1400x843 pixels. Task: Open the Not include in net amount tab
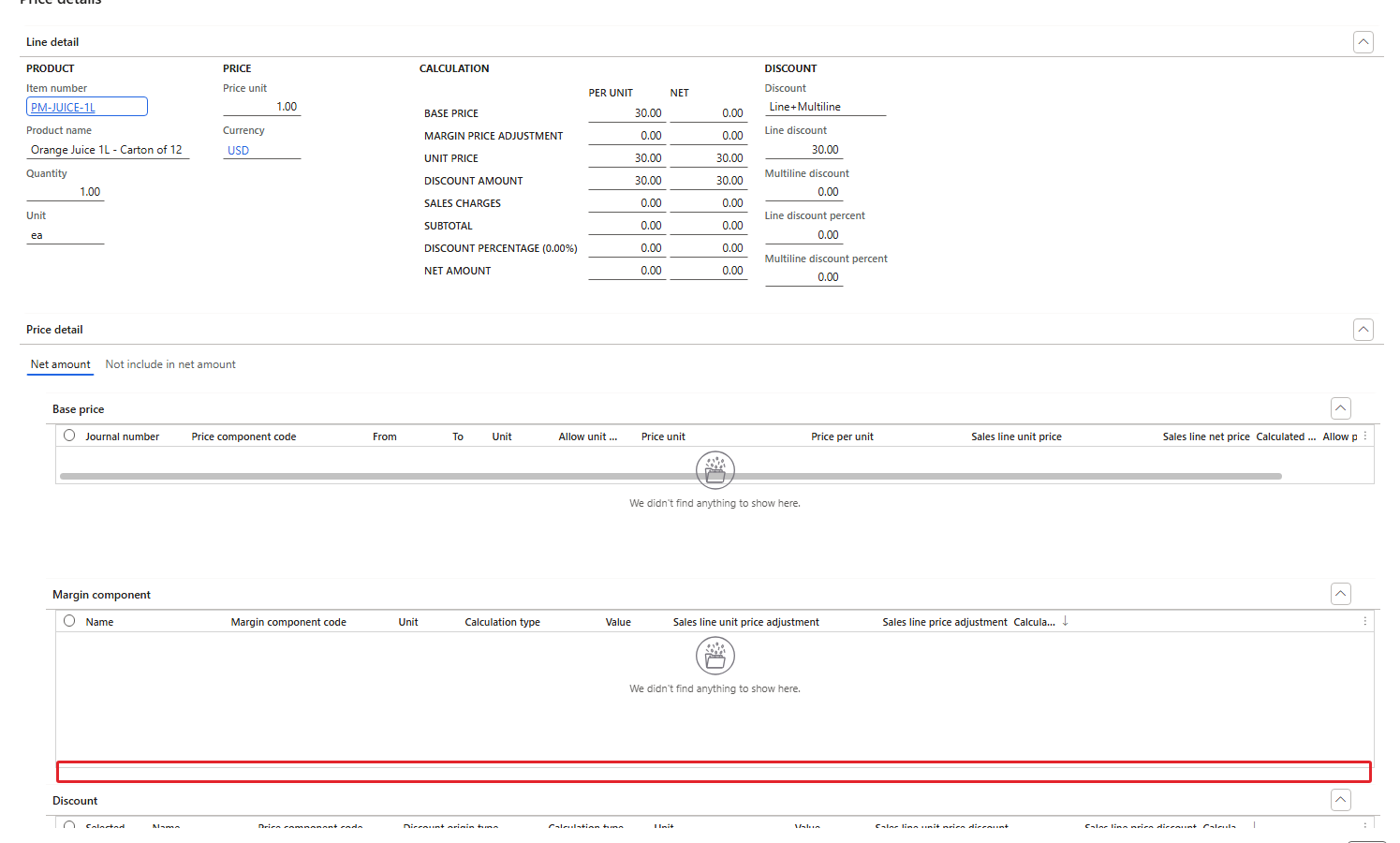coord(170,364)
